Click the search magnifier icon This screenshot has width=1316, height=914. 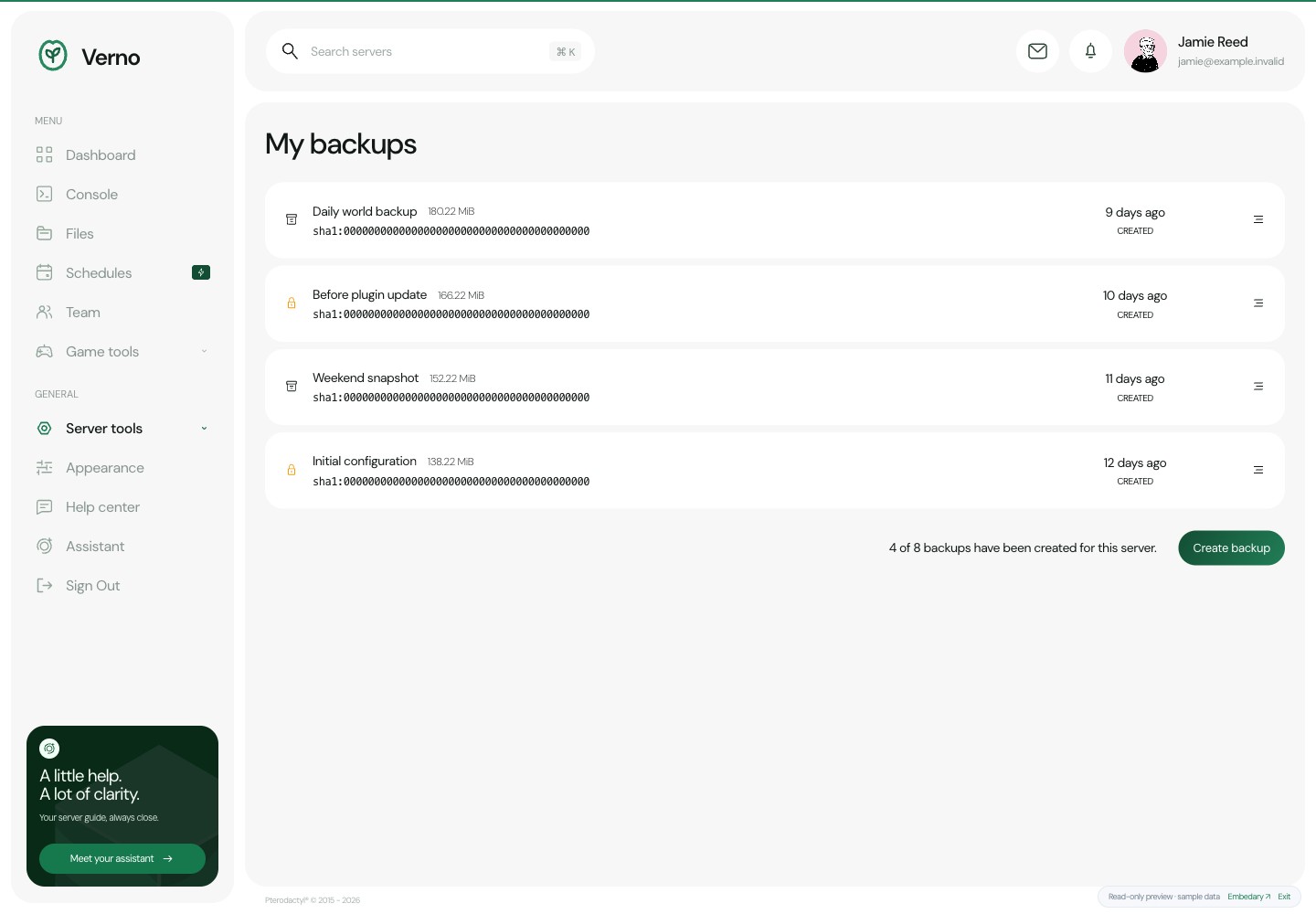[290, 51]
